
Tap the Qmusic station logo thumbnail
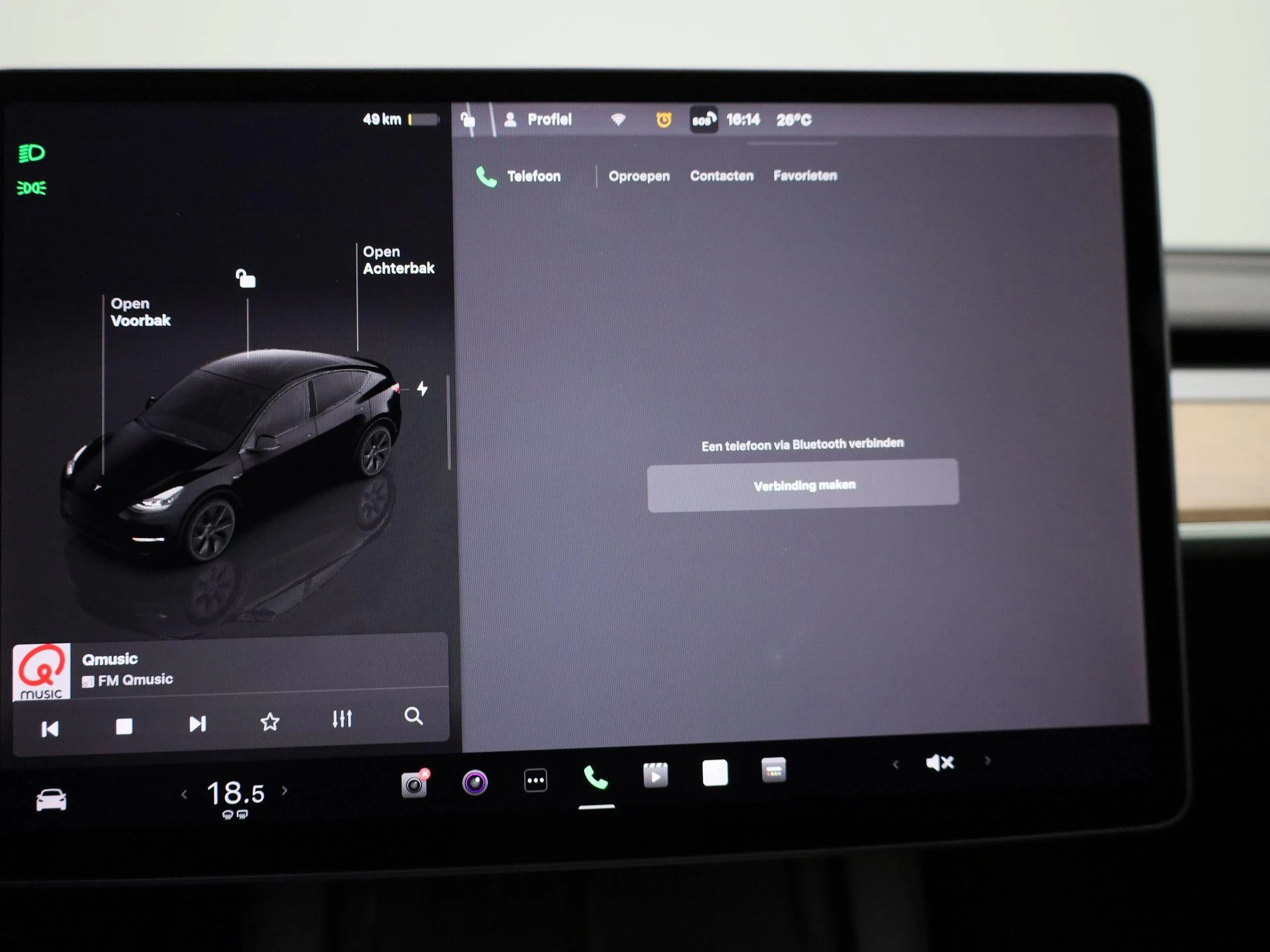pos(42,672)
